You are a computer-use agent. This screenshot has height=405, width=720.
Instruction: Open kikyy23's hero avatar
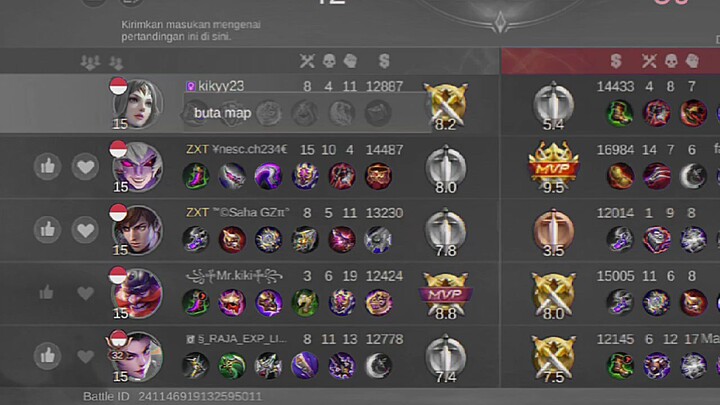(138, 104)
